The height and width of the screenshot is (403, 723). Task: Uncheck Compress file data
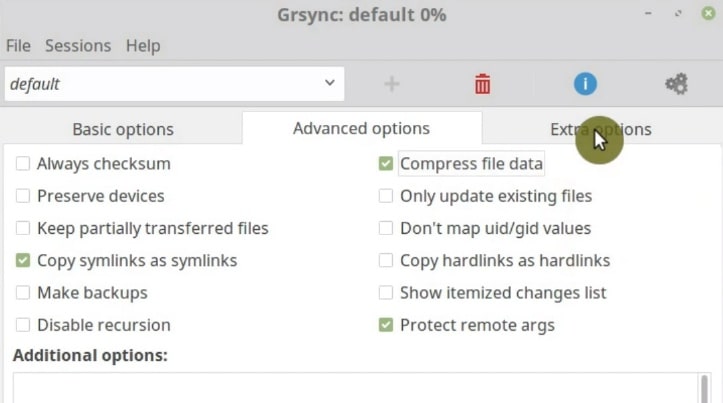[385, 163]
